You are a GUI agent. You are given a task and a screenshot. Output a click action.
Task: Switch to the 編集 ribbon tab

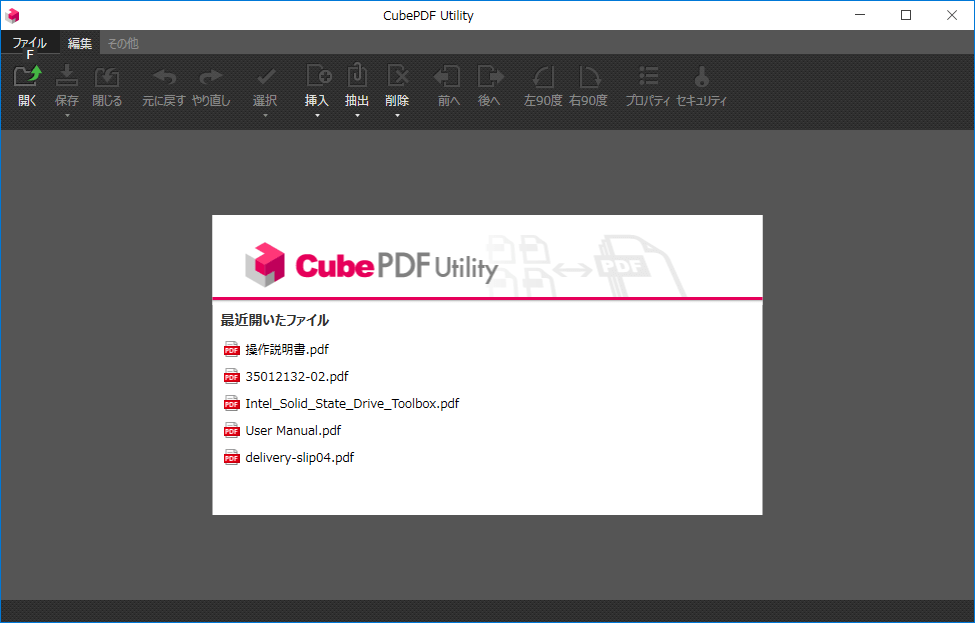click(x=80, y=43)
